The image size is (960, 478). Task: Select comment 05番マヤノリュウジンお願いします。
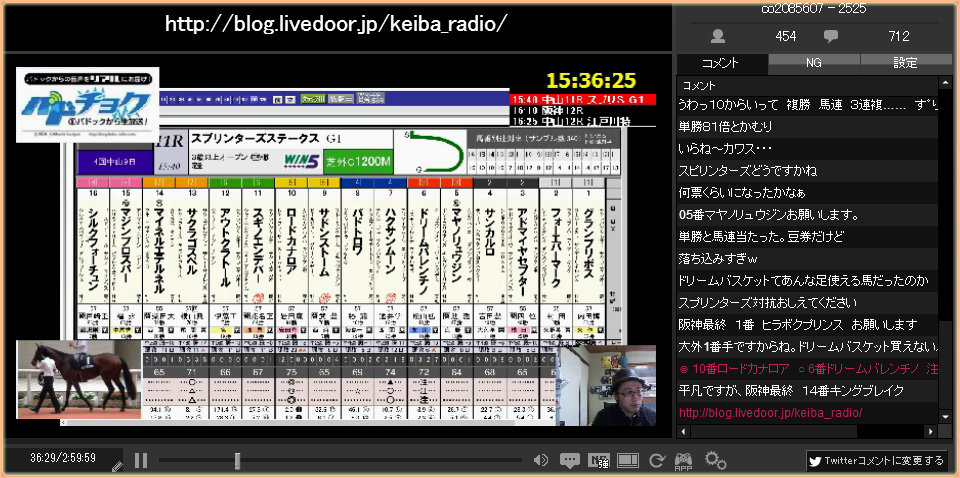808,215
